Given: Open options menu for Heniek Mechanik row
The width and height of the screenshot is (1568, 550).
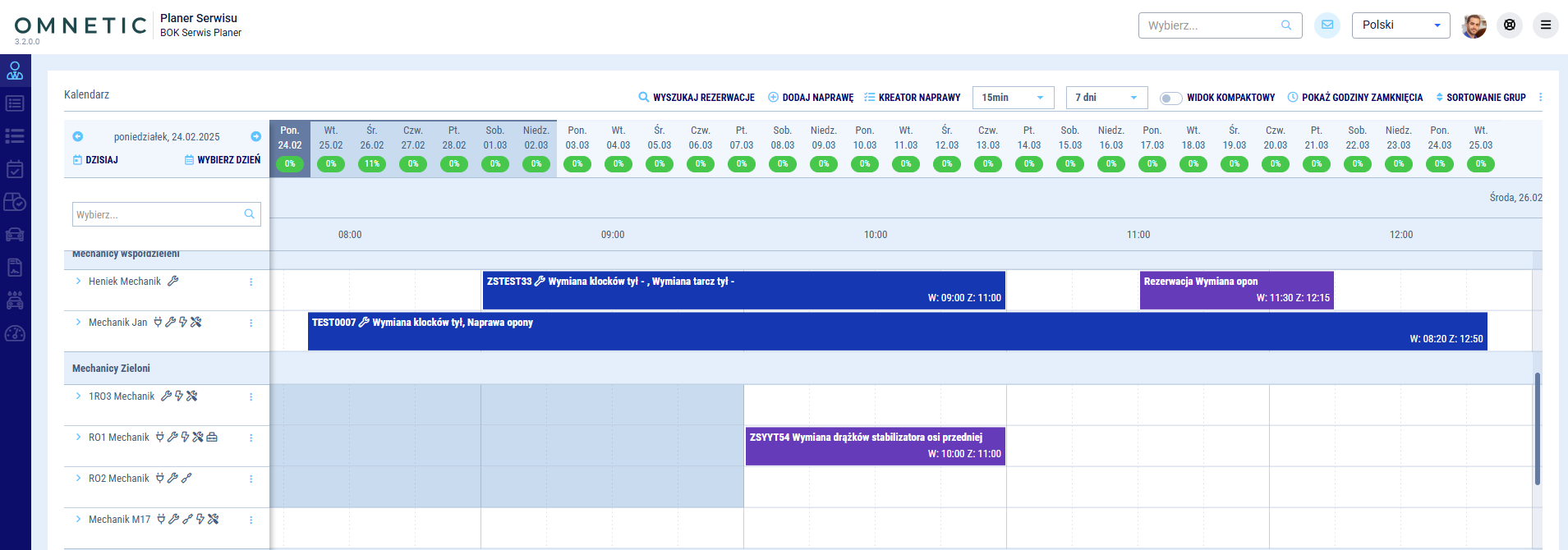Looking at the screenshot, I should coord(251,282).
